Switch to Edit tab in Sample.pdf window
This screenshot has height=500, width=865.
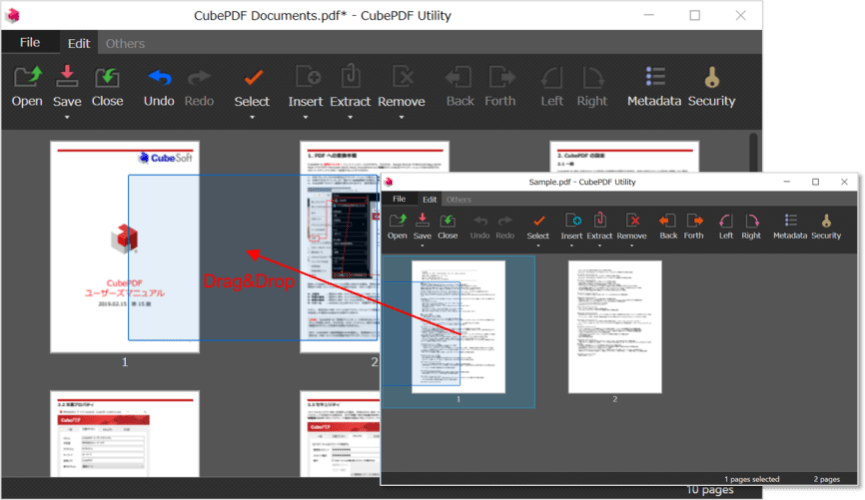(x=430, y=199)
